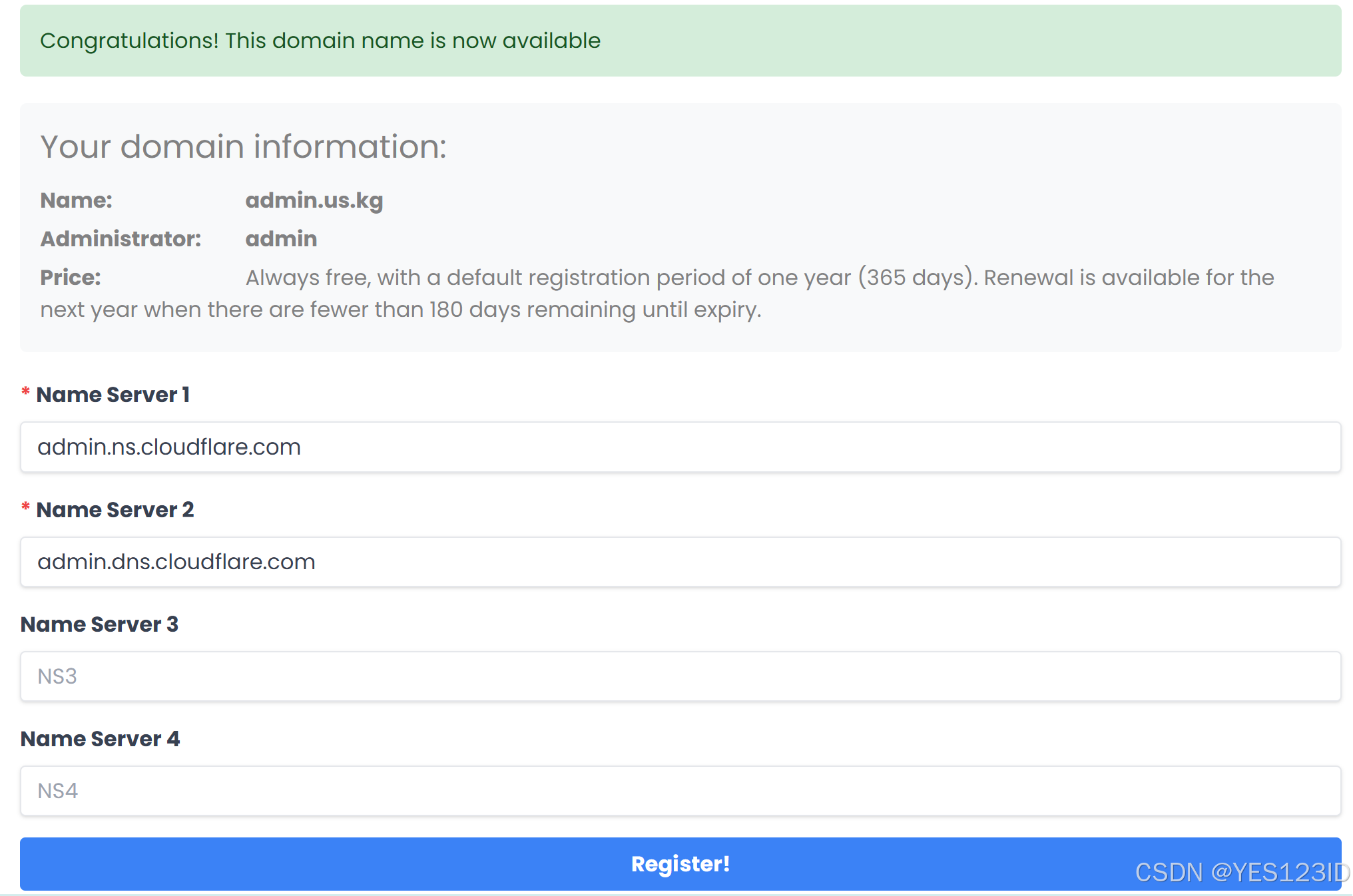
Task: Click the 'Name:' field label
Action: pyautogui.click(x=76, y=200)
